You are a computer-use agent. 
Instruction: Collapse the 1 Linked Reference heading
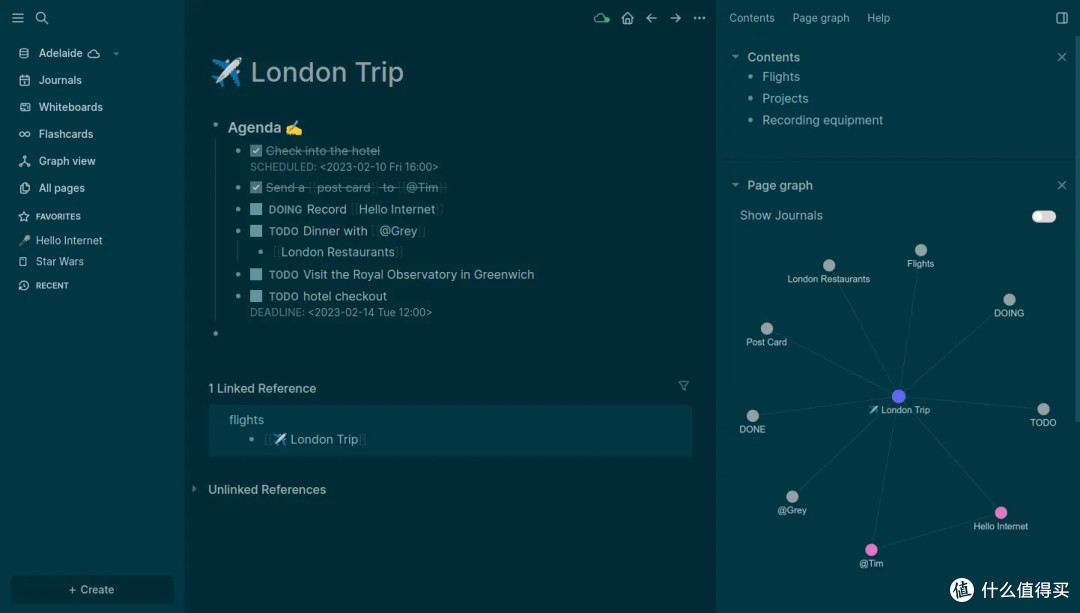(x=262, y=388)
